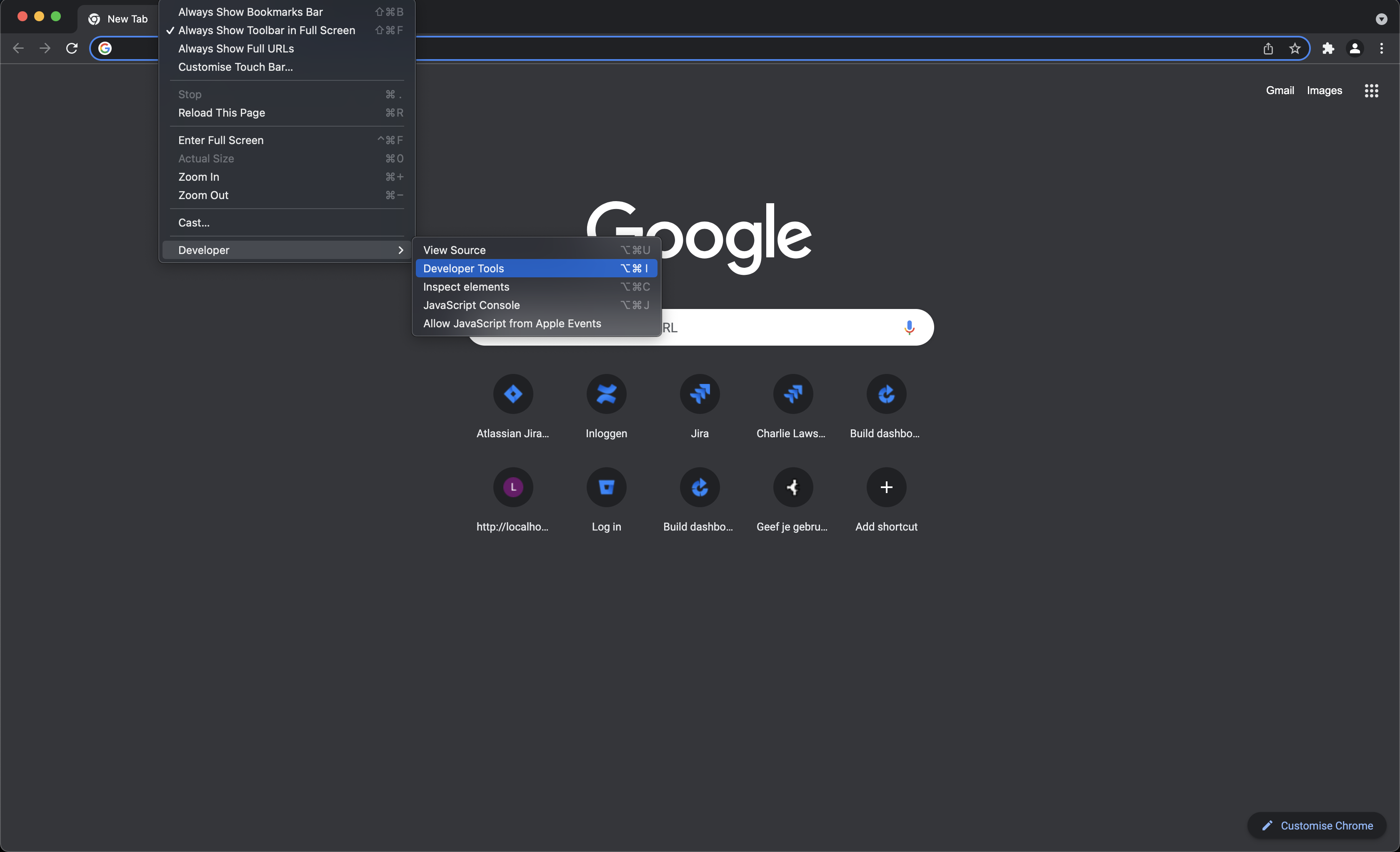Choose Enter Full Screen
The image size is (1400, 852).
(x=287, y=140)
